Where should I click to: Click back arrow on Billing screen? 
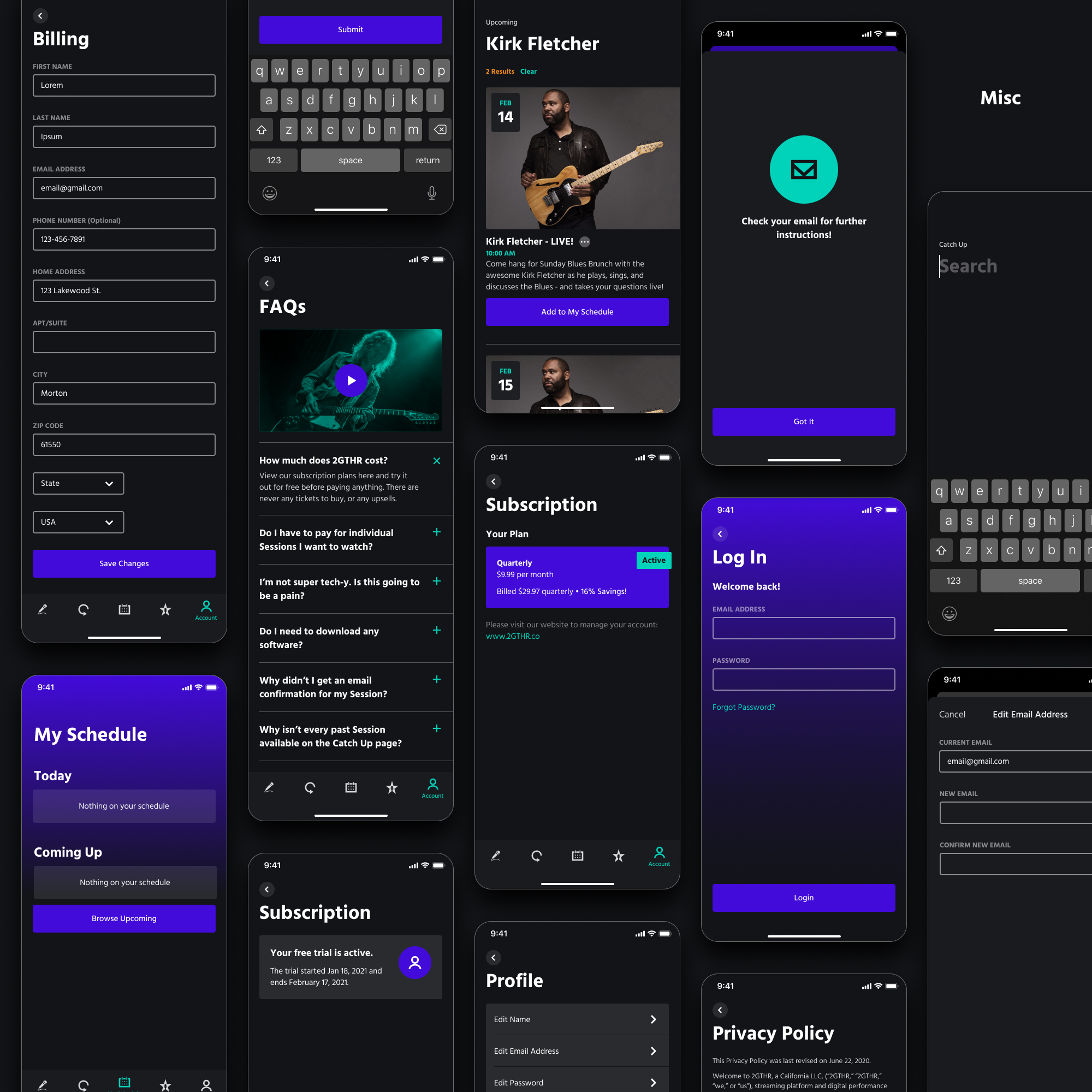pos(40,16)
